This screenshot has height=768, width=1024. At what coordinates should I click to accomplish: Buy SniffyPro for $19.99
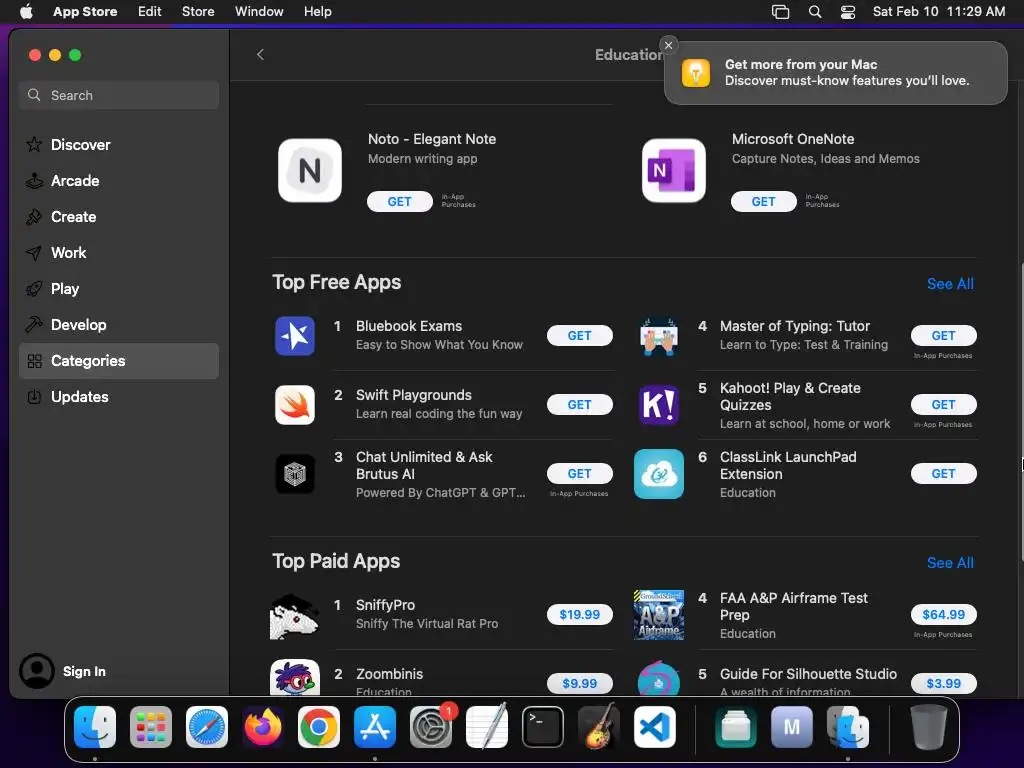tap(580, 615)
